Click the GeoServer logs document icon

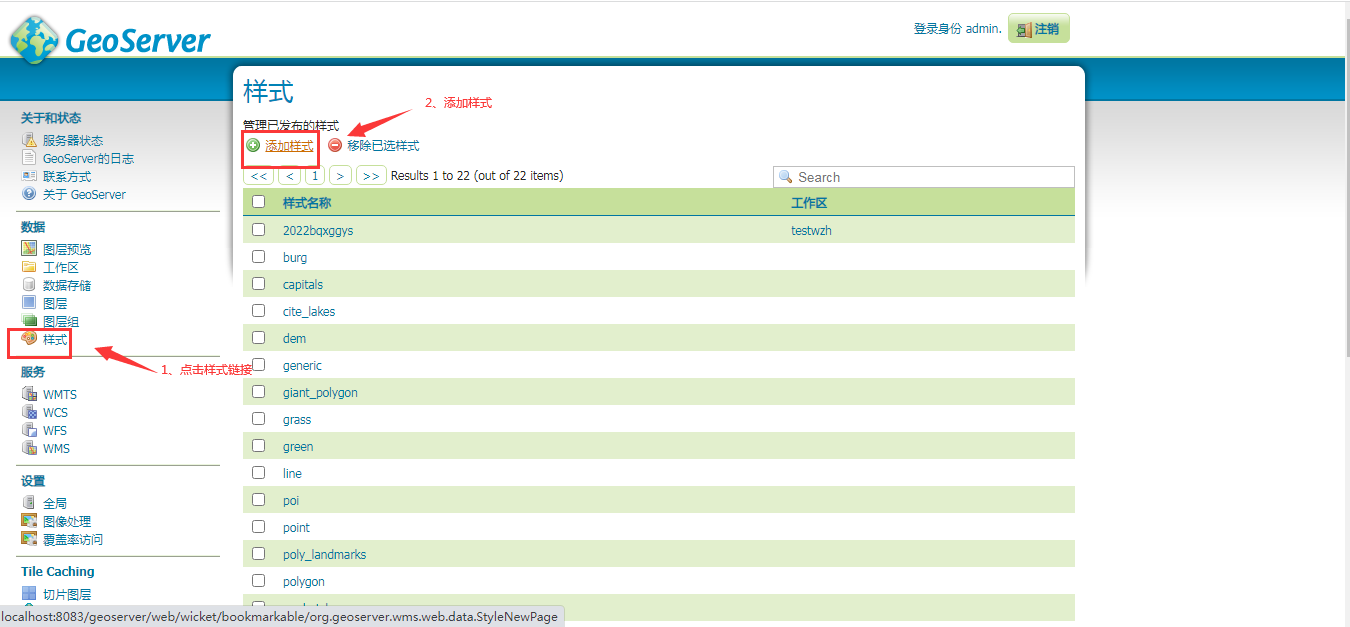(x=29, y=158)
